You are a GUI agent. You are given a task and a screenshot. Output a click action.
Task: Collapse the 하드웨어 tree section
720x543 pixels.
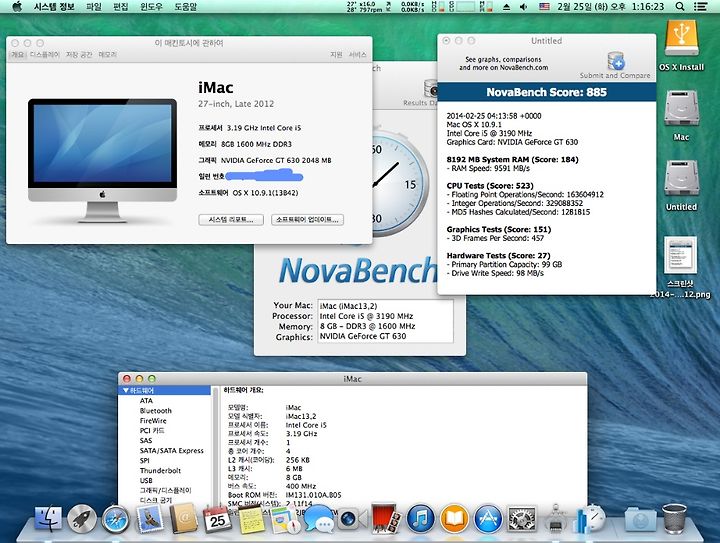pos(125,391)
